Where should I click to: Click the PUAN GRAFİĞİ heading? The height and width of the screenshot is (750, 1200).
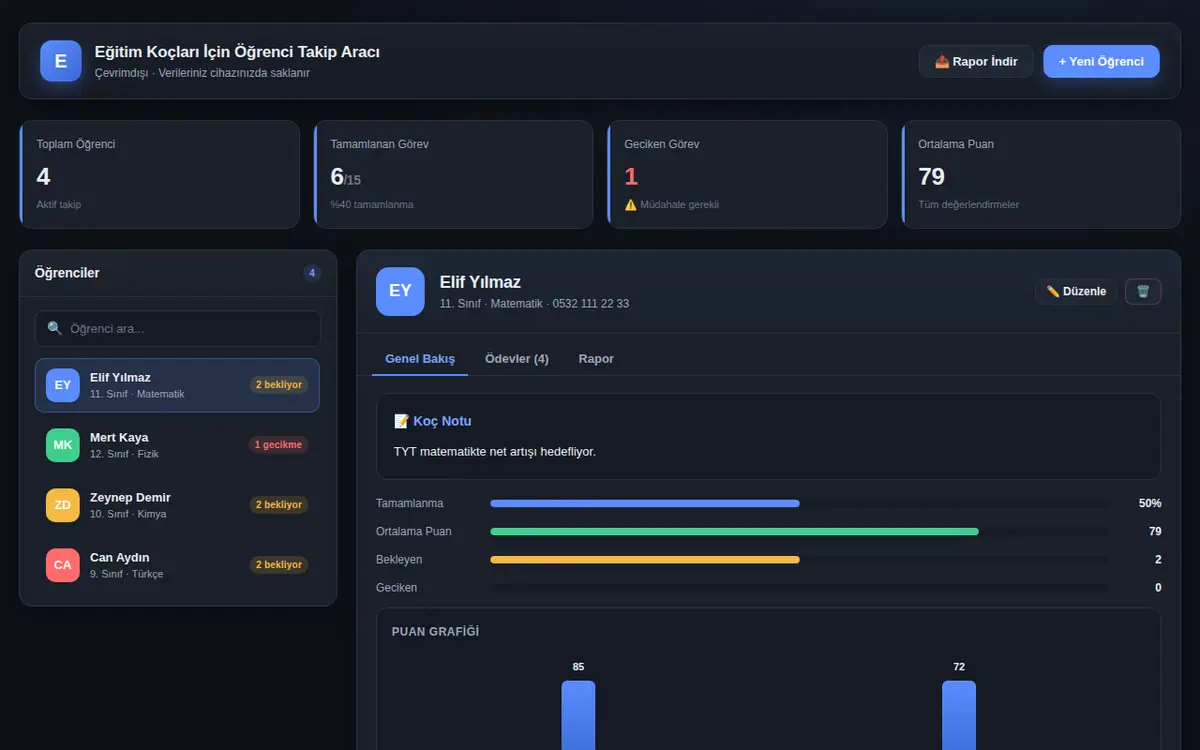point(435,632)
